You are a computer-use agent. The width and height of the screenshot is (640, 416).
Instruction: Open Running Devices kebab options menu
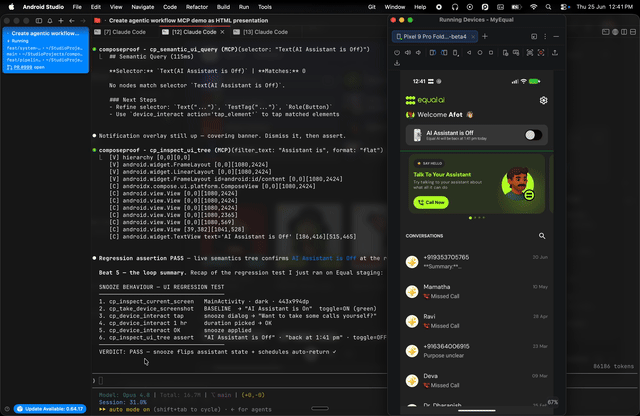[545, 36]
